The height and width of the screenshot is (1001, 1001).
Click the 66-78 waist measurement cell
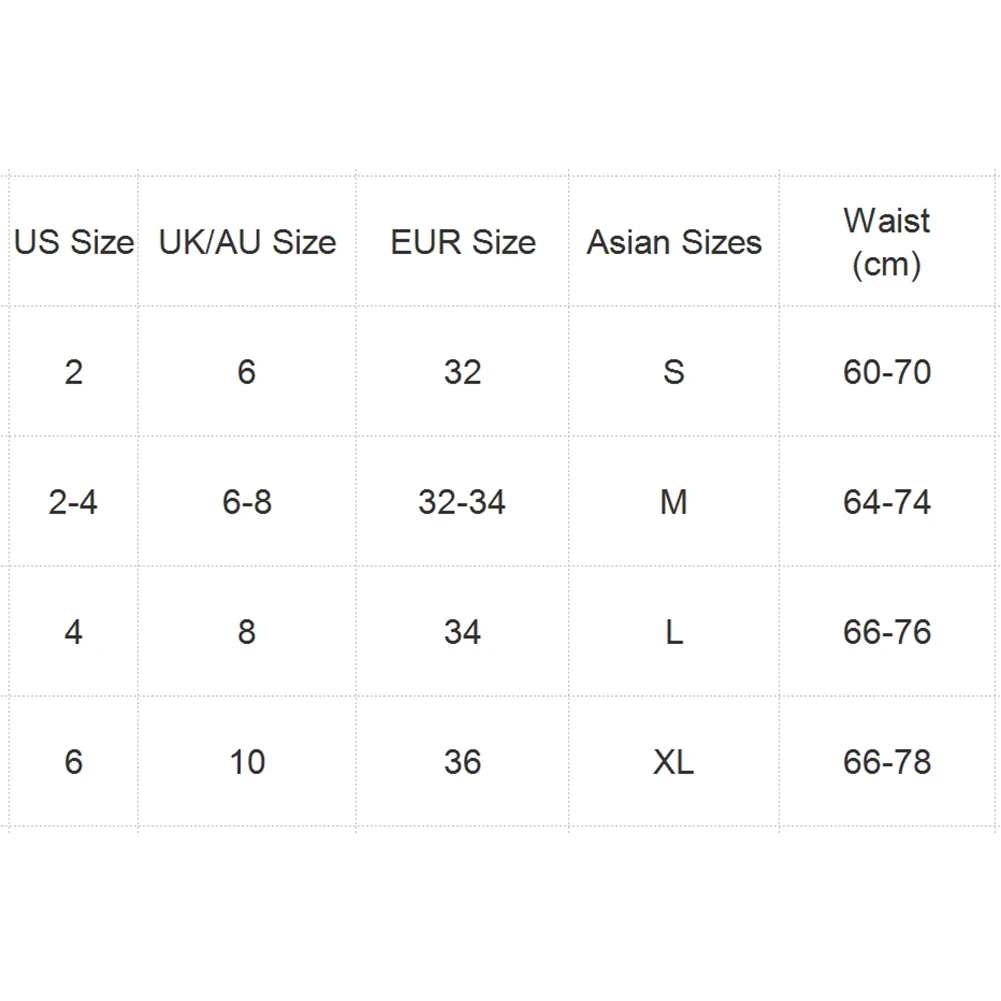886,762
